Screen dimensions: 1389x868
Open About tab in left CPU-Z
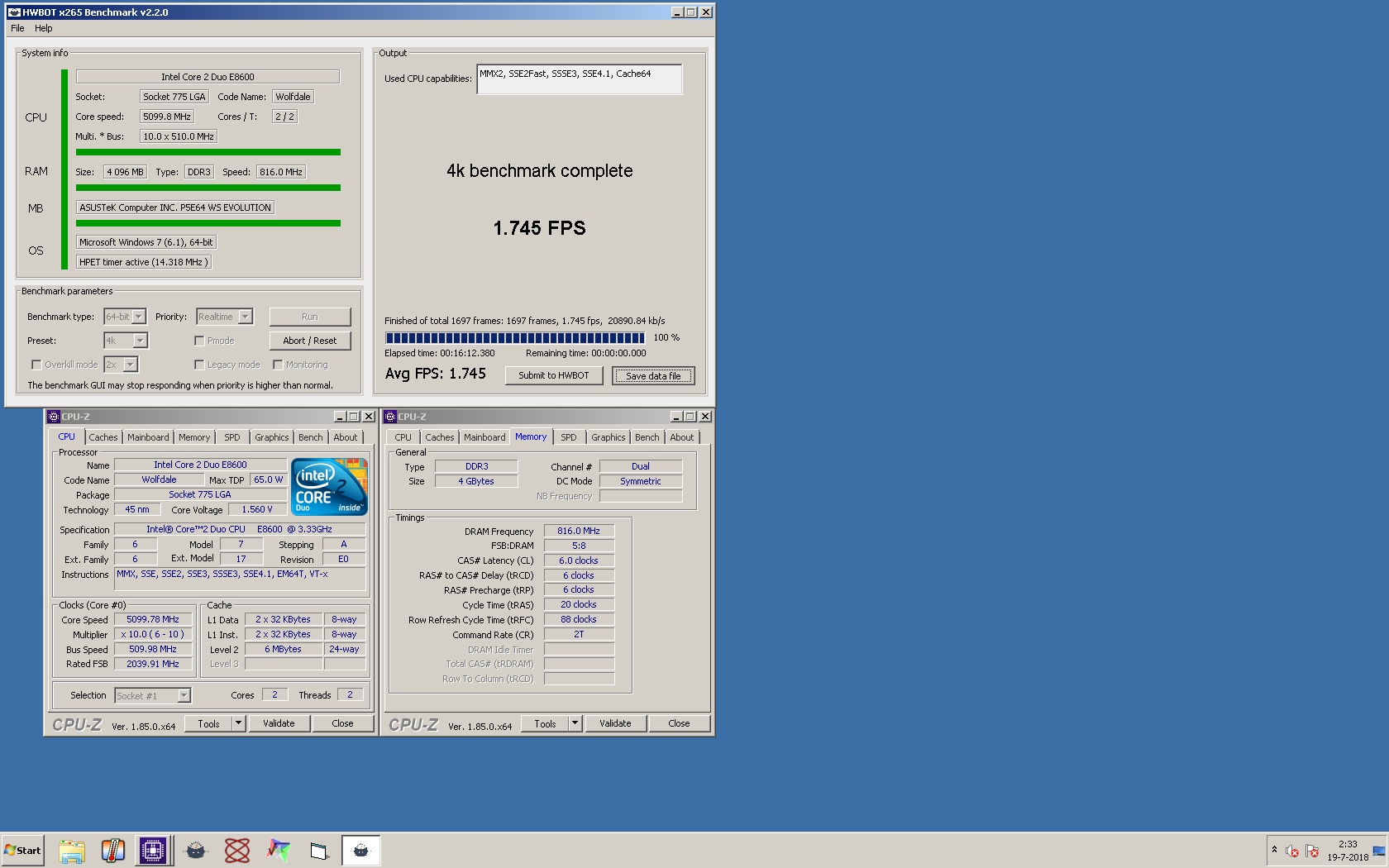(346, 437)
